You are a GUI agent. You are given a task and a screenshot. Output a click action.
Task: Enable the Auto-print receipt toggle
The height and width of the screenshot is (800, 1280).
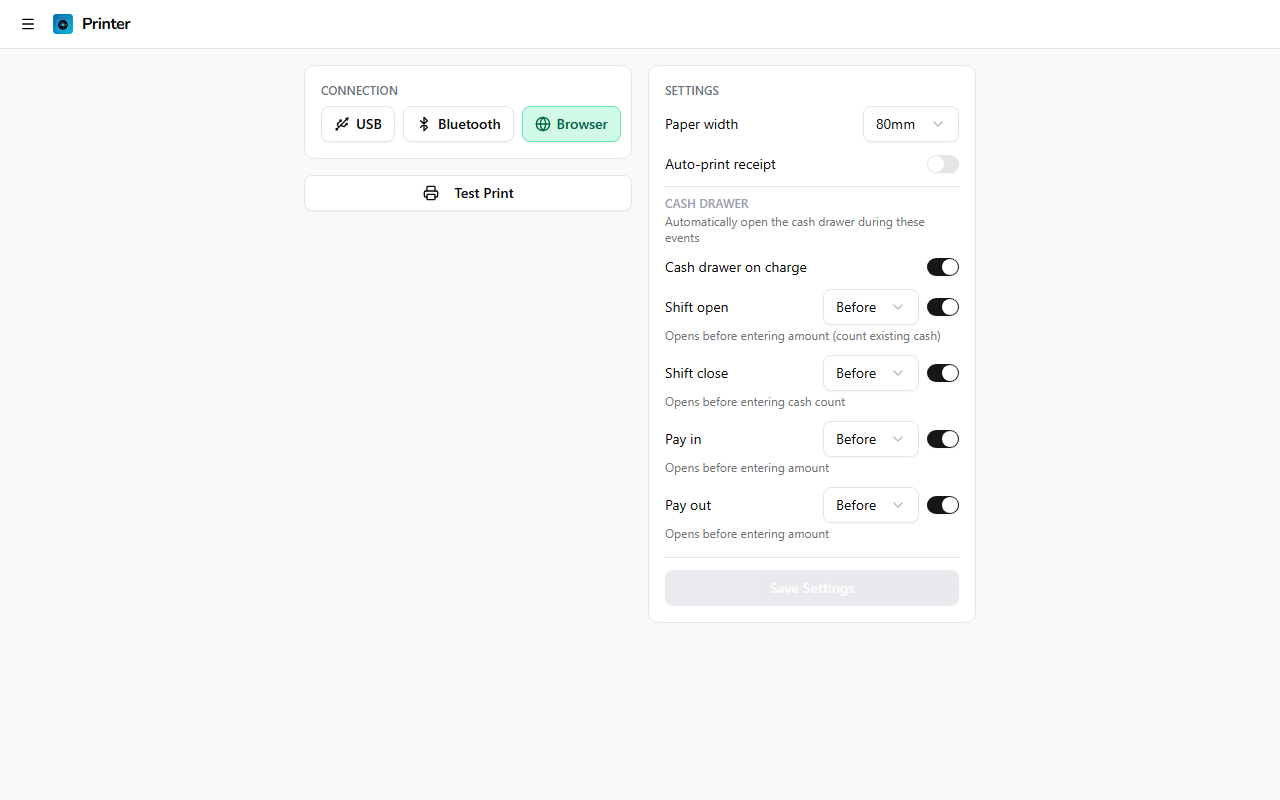point(942,164)
